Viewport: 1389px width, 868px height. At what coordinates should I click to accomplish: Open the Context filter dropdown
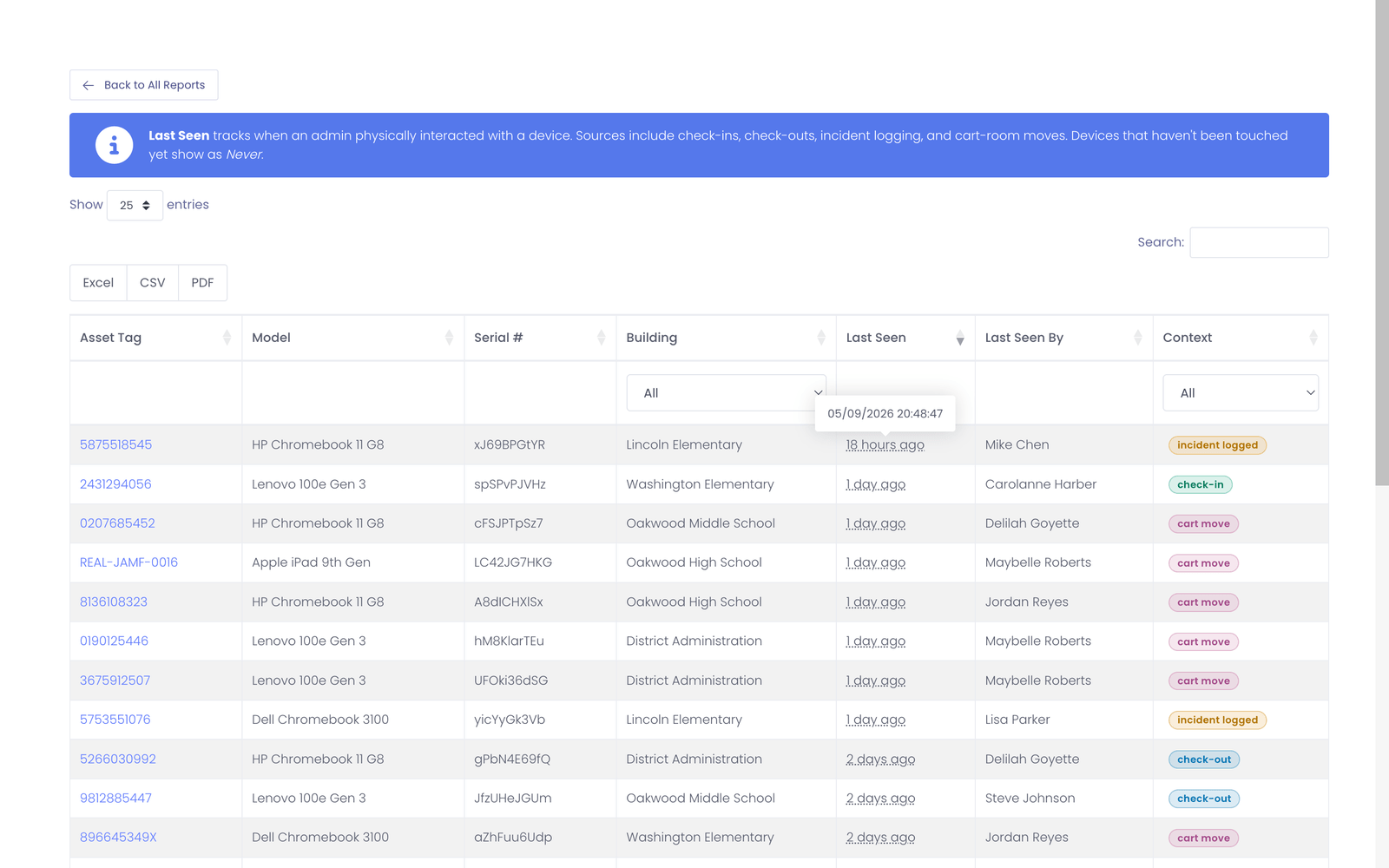tap(1241, 393)
